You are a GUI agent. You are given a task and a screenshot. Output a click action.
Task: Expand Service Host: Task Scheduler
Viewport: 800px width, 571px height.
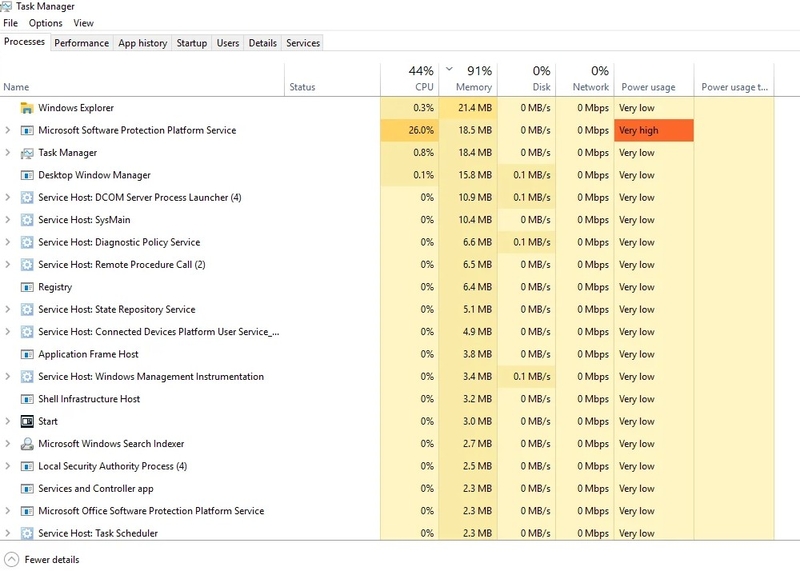[x=8, y=534]
